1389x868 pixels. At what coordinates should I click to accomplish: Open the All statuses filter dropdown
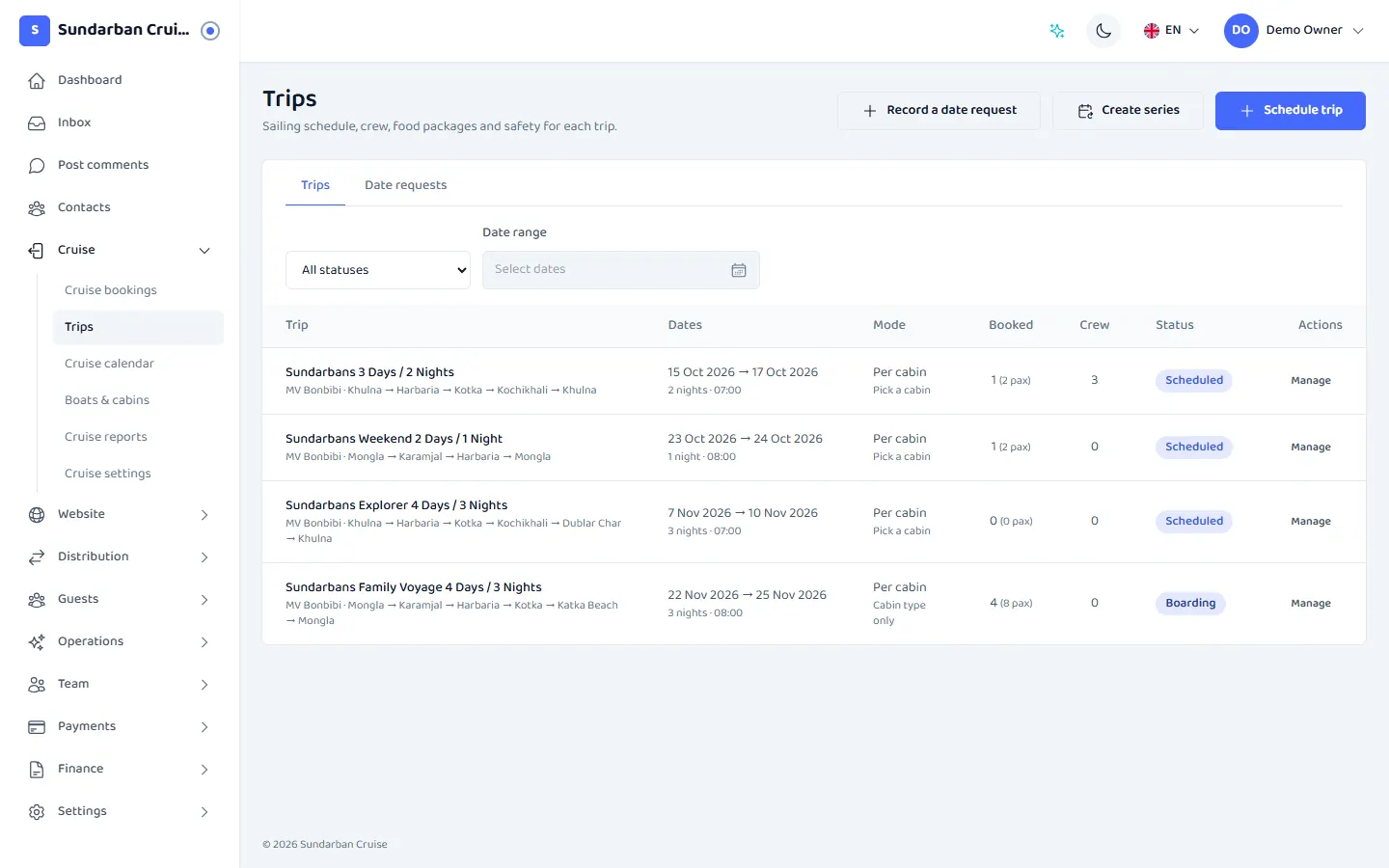click(378, 270)
